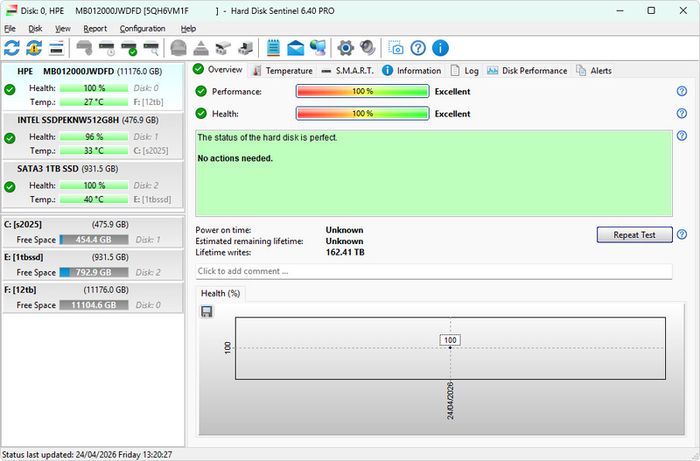Image resolution: width=700 pixels, height=461 pixels.
Task: Click the green check icon beside the SATA3 SSD
Action: click(10, 187)
